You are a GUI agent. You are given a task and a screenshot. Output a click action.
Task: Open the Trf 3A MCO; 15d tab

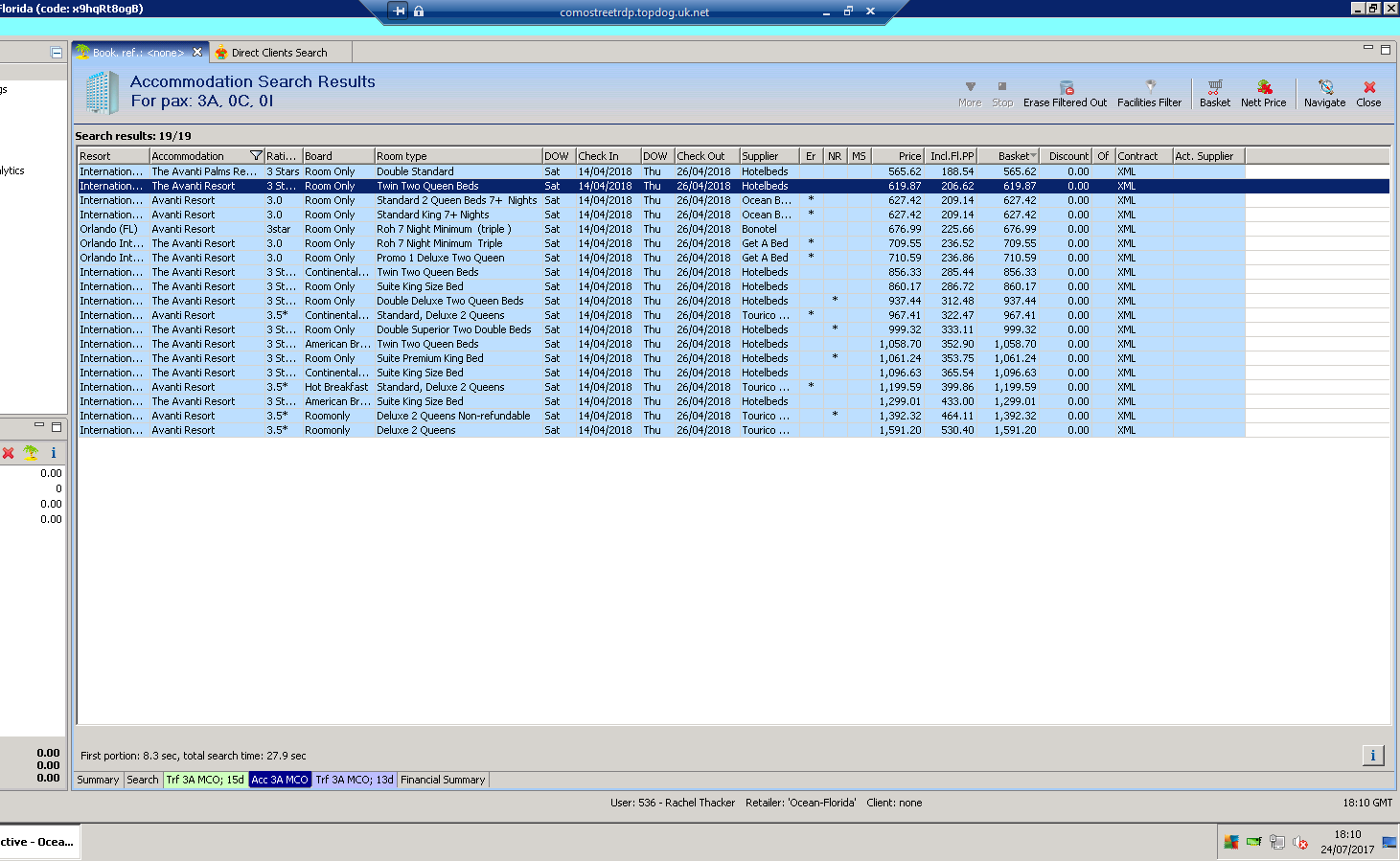click(205, 780)
